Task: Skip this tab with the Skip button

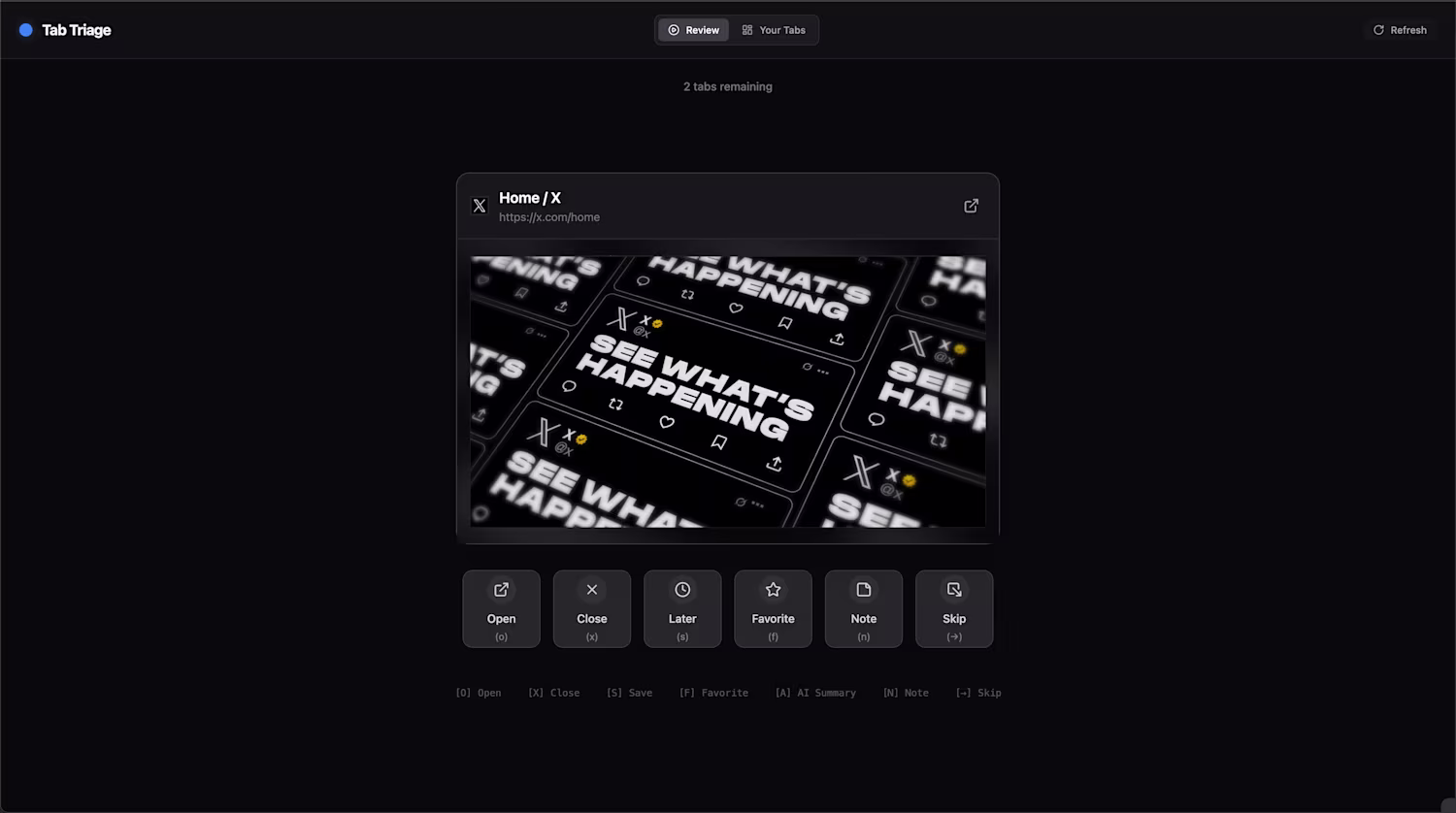Action: click(954, 609)
